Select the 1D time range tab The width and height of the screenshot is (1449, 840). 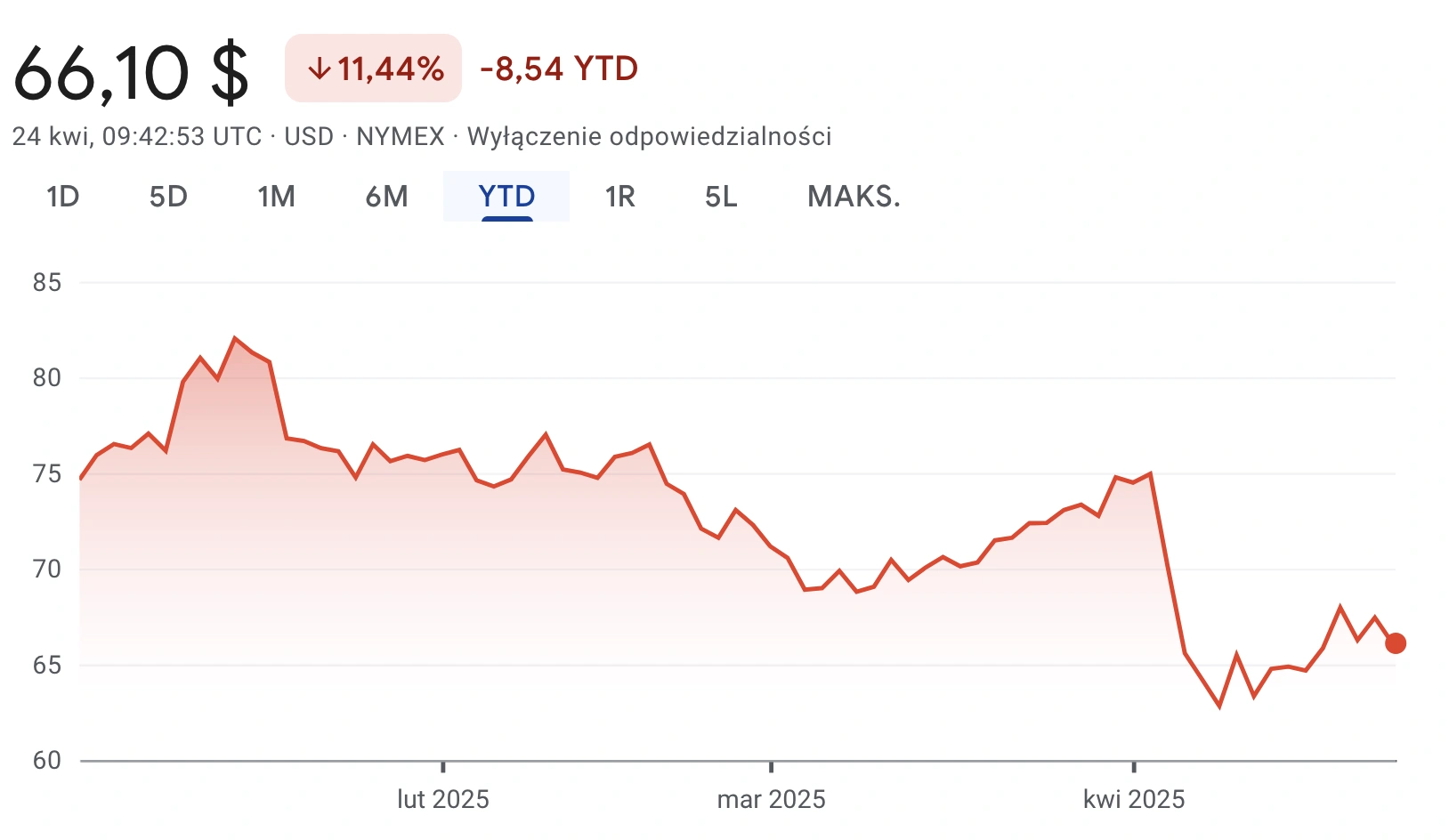63,197
